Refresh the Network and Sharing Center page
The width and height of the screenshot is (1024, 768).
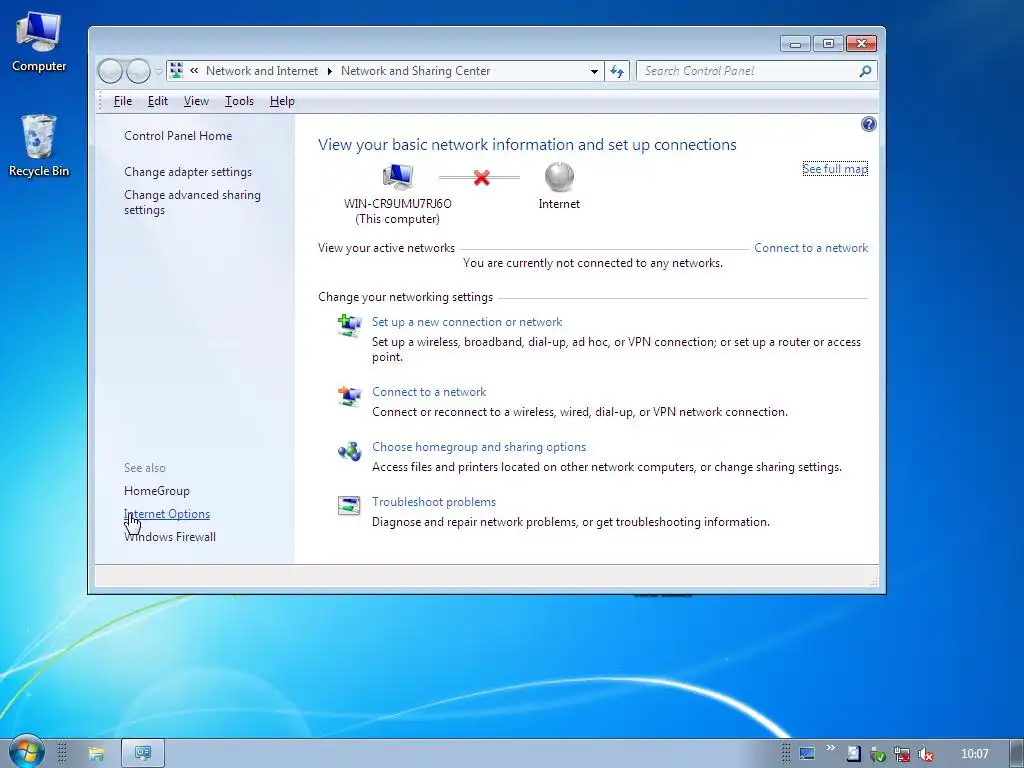tap(617, 71)
